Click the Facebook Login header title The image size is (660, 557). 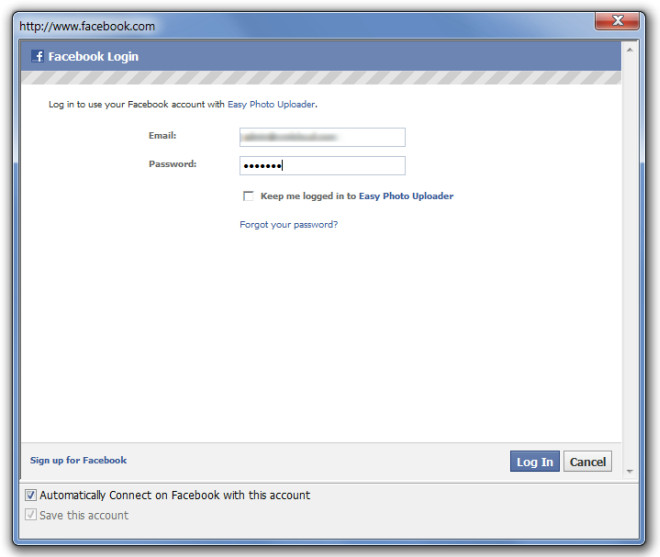93,56
